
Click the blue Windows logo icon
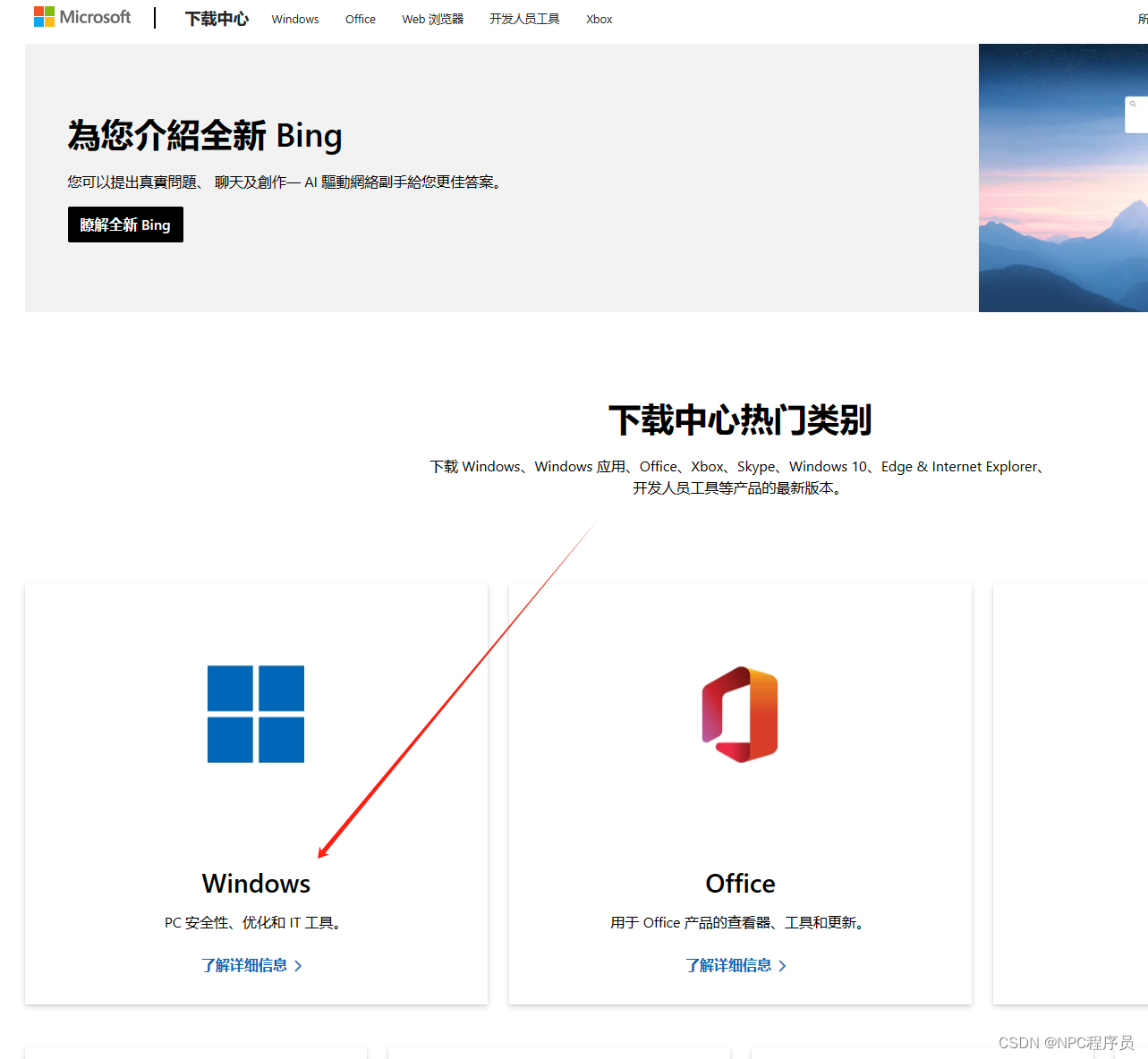(x=256, y=714)
